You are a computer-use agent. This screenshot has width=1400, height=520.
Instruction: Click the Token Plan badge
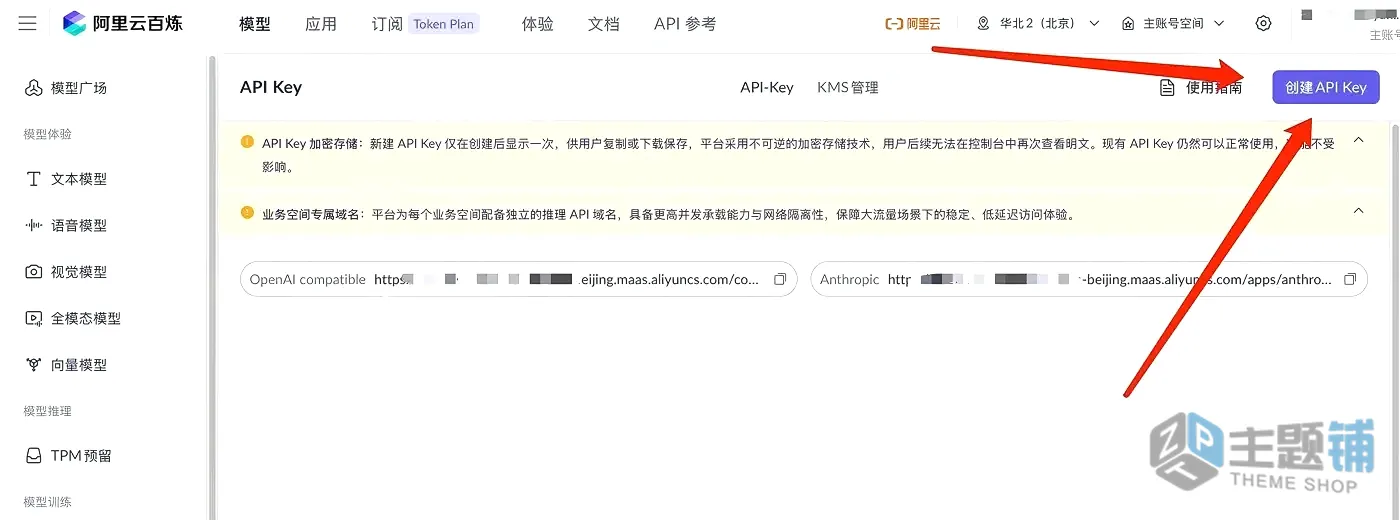point(444,24)
